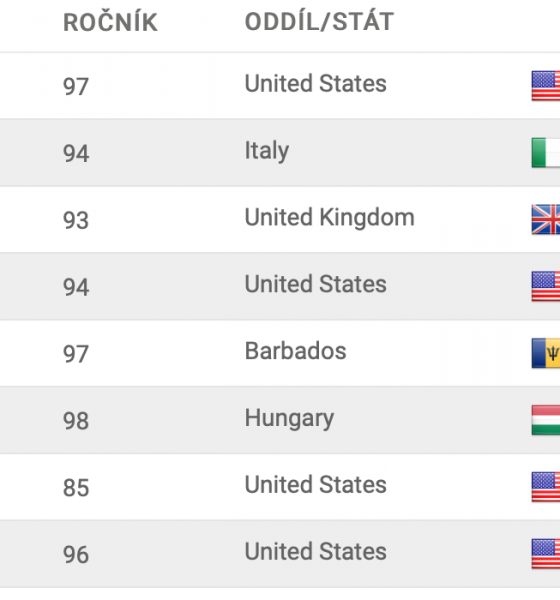Sort by the ODDÍL/STÁT column header
This screenshot has height=600, width=560.
pos(319,21)
